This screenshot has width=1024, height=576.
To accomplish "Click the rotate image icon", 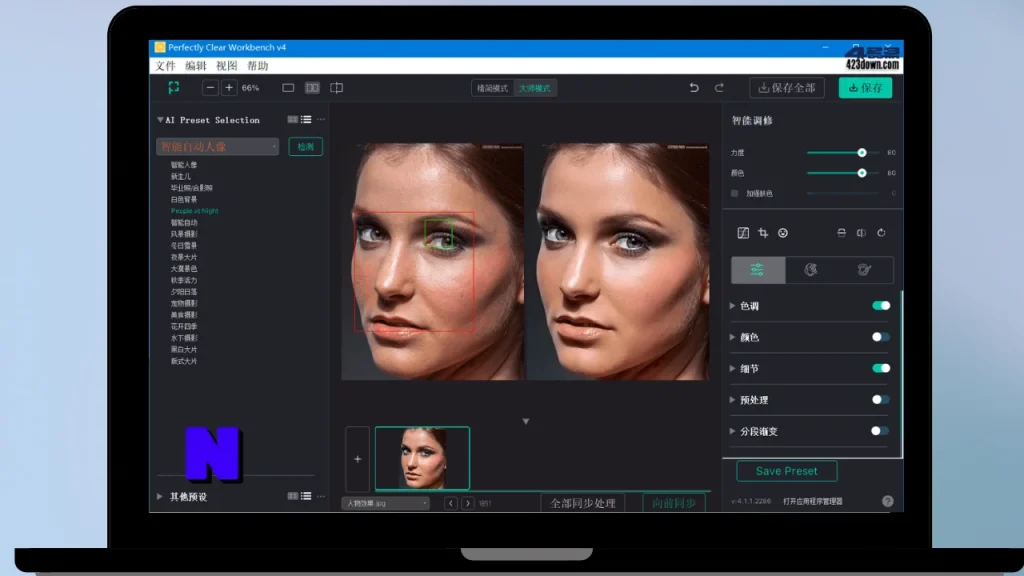I will click(x=881, y=233).
